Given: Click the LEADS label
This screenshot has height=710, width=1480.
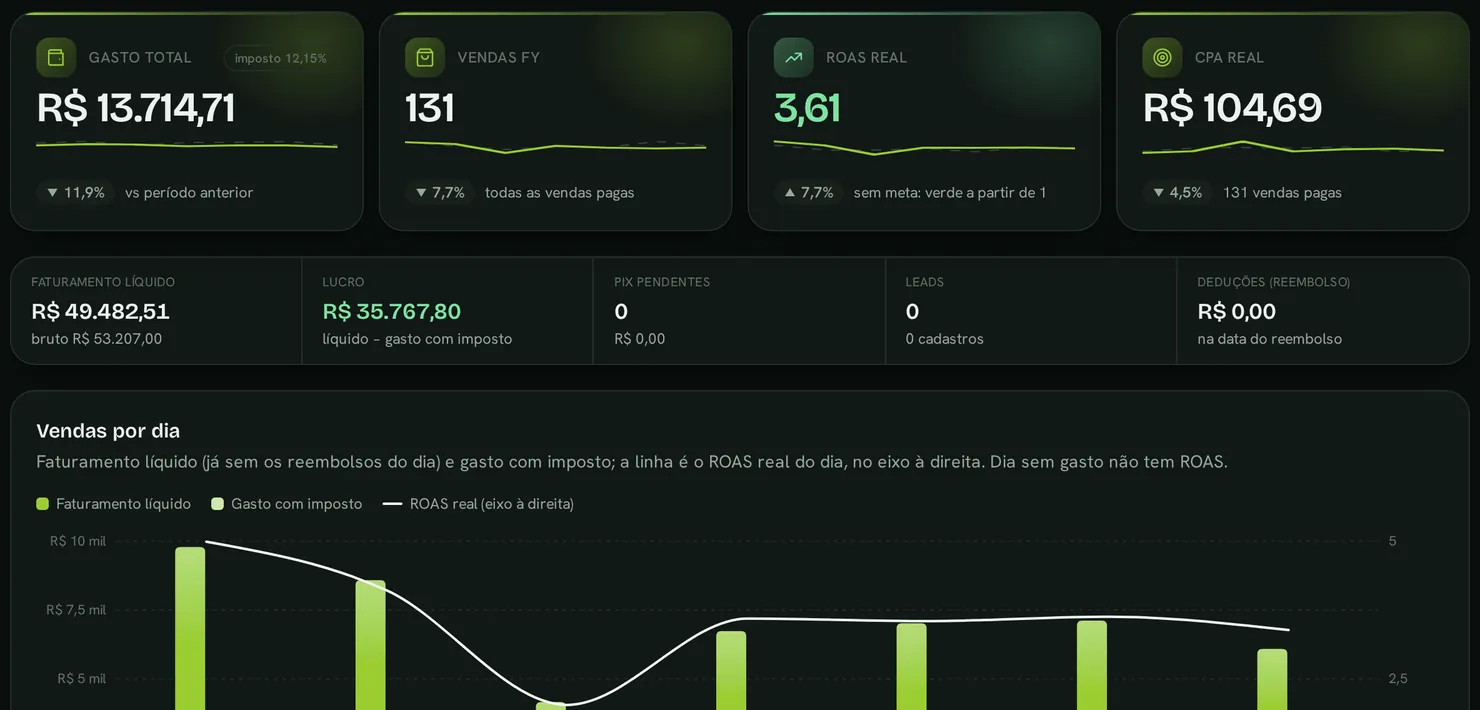Looking at the screenshot, I should pyautogui.click(x=925, y=282).
